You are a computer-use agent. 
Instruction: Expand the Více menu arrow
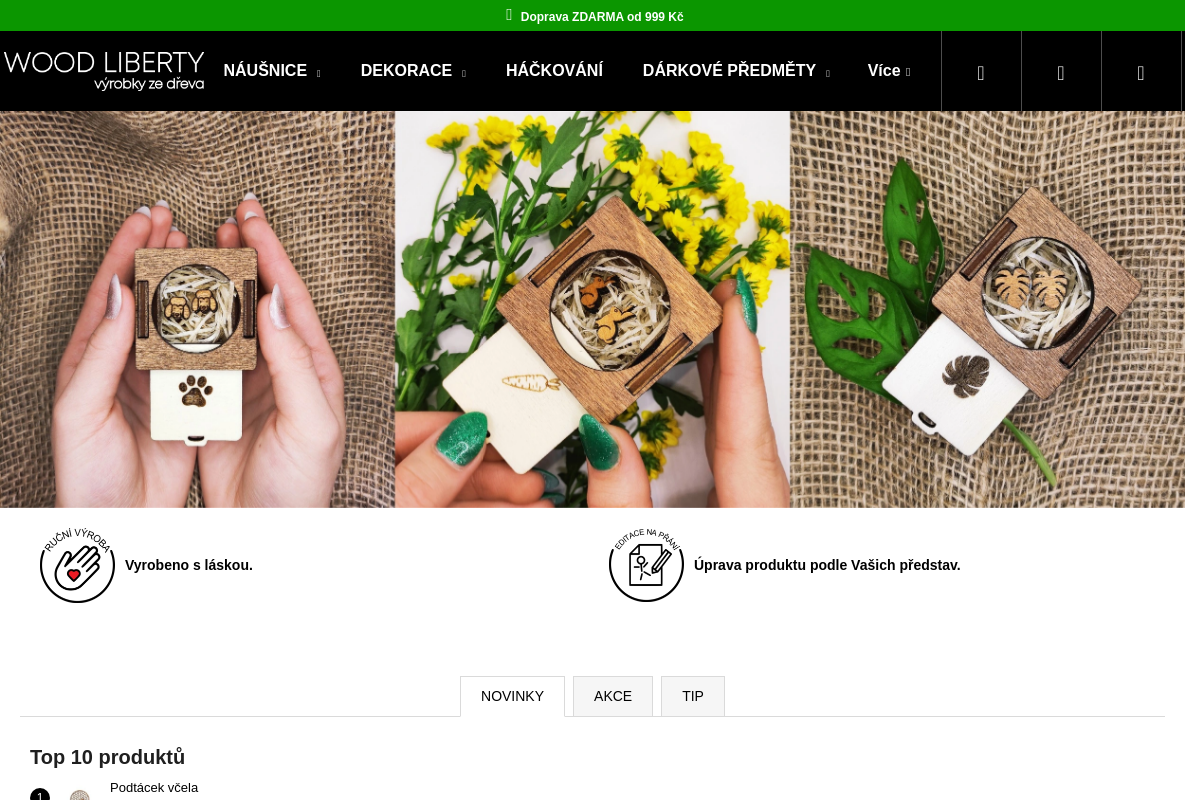(908, 73)
